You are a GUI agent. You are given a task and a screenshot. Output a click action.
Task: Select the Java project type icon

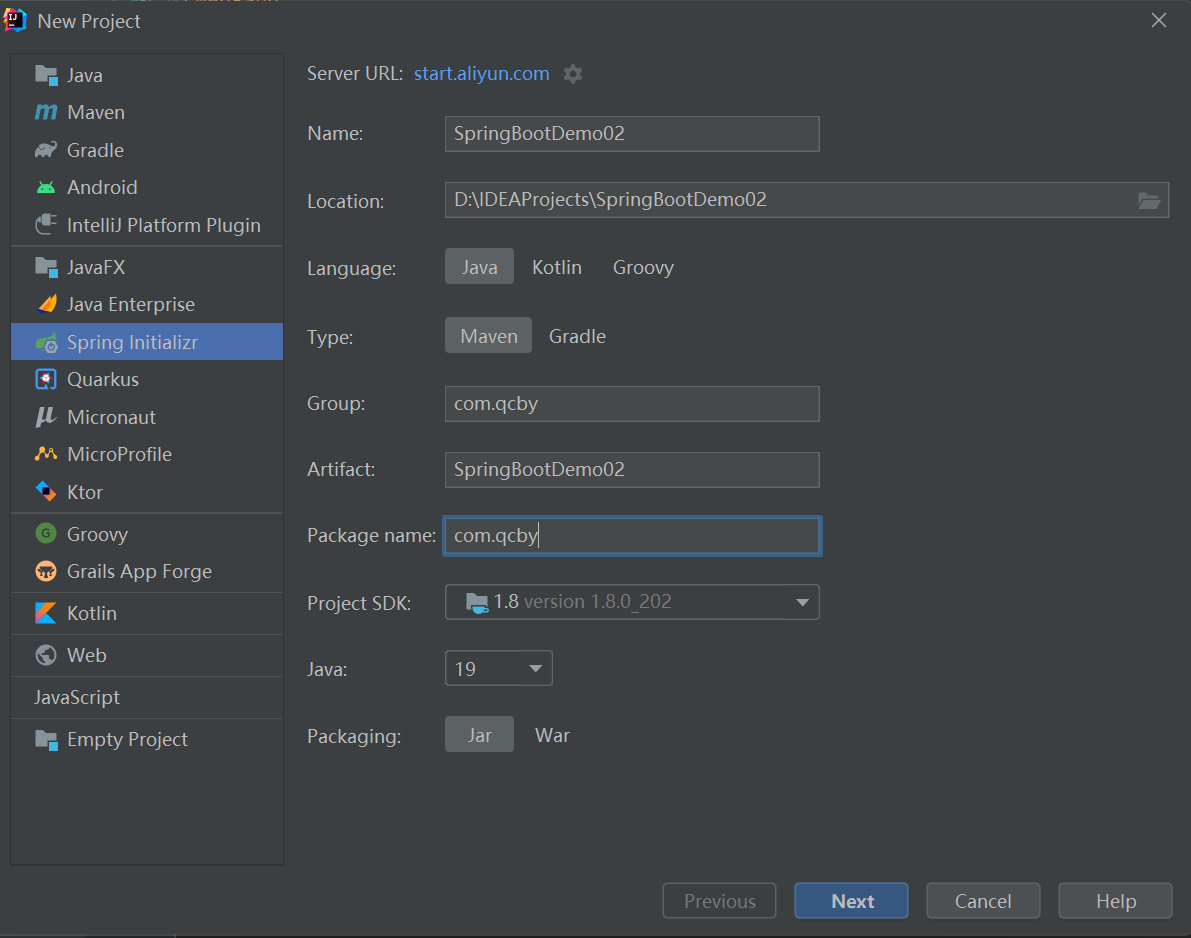click(x=46, y=75)
